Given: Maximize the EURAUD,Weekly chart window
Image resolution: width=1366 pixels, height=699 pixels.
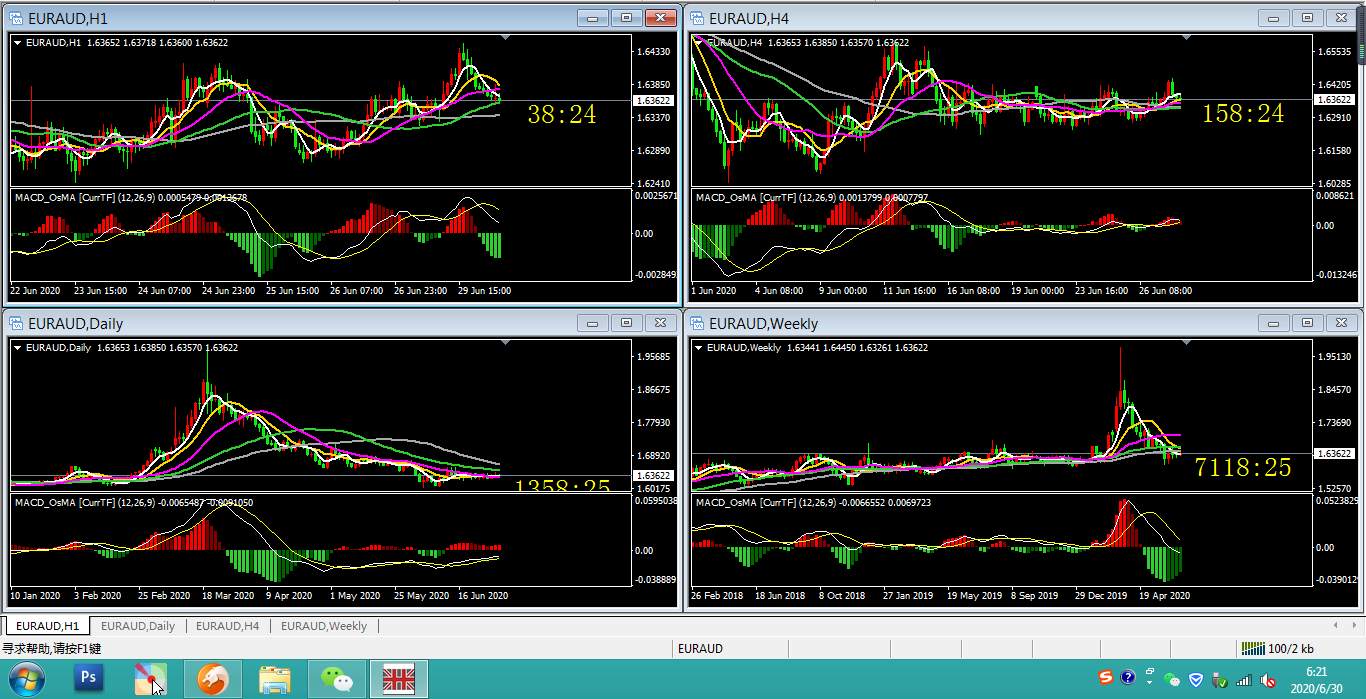Looking at the screenshot, I should pyautogui.click(x=1308, y=323).
